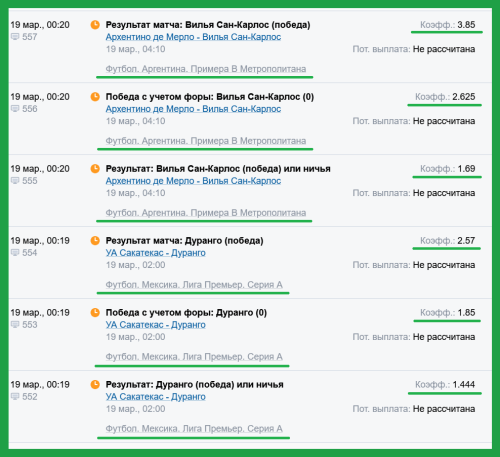Click the coefficient 3.85 value
This screenshot has width=500, height=457.
(x=466, y=25)
